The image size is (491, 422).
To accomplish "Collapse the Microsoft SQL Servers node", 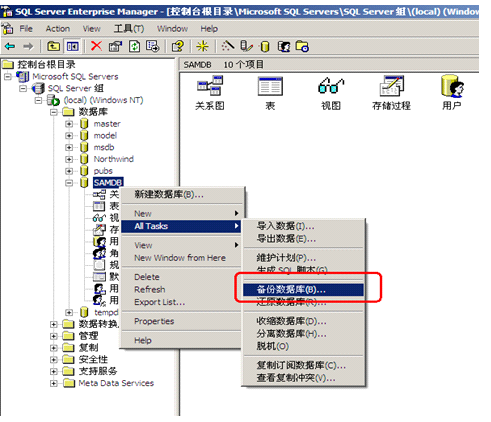I will [x=8, y=77].
